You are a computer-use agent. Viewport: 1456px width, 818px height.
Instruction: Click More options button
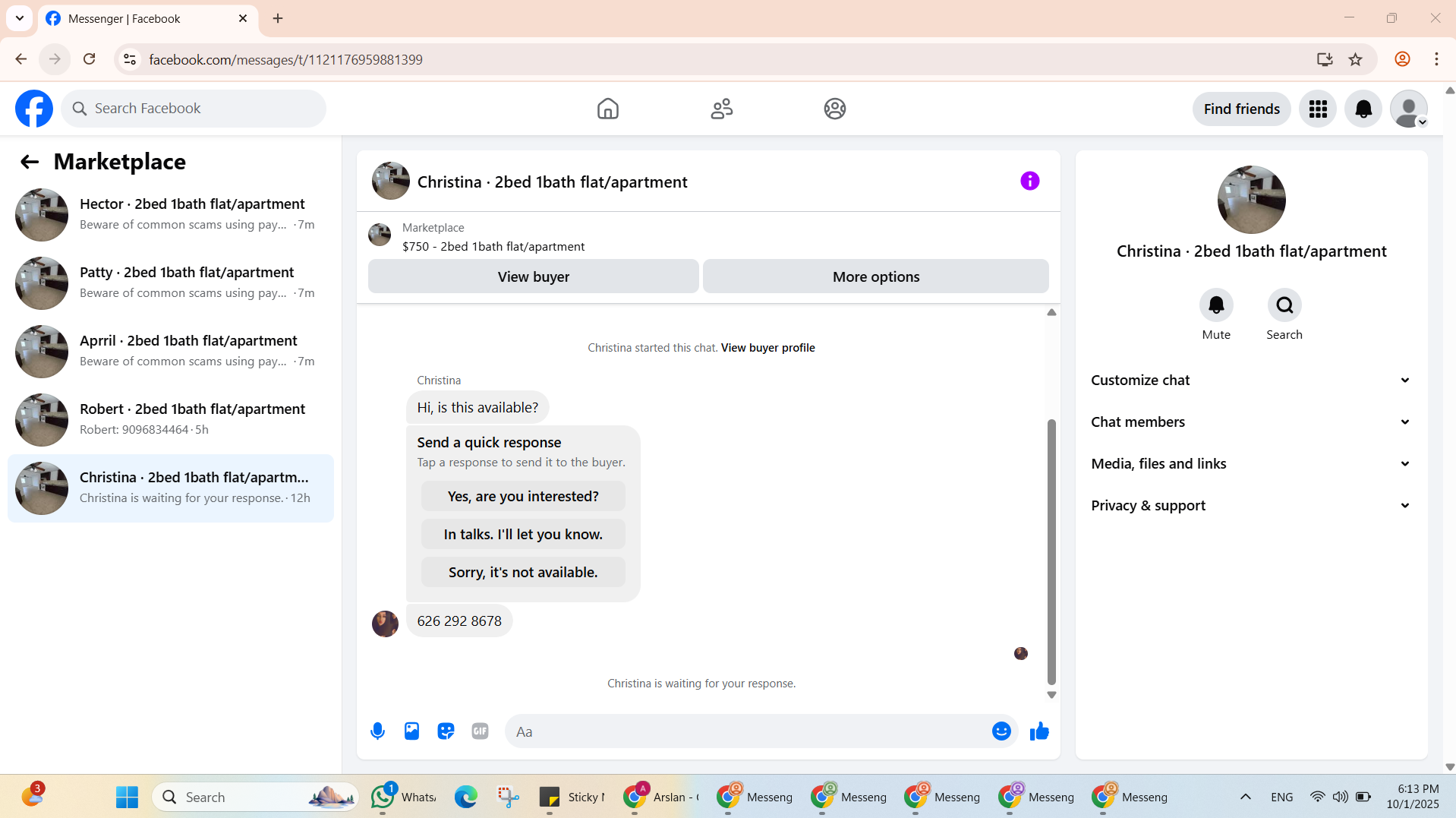point(875,276)
